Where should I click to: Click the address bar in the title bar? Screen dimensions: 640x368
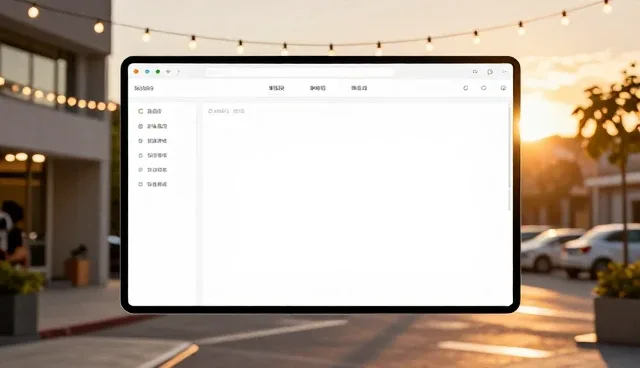300,72
